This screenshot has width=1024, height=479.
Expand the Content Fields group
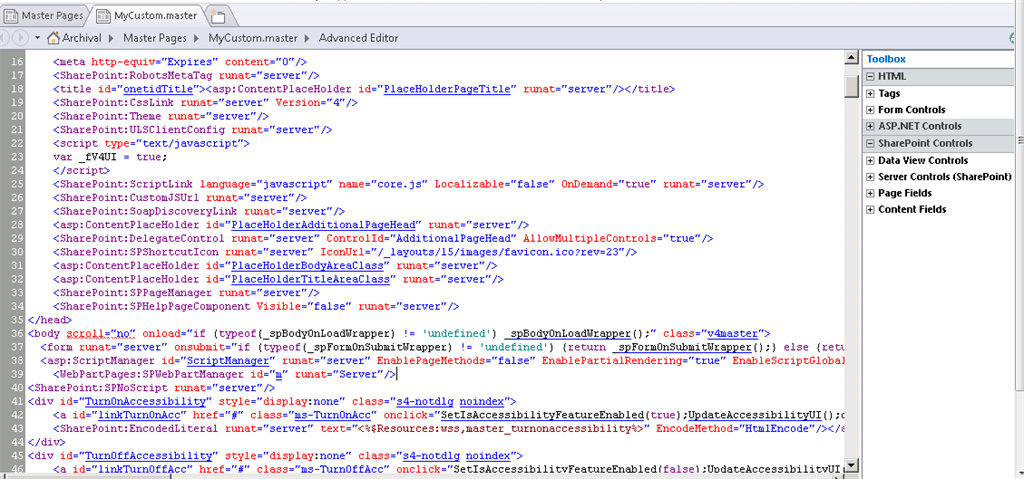tap(870, 209)
